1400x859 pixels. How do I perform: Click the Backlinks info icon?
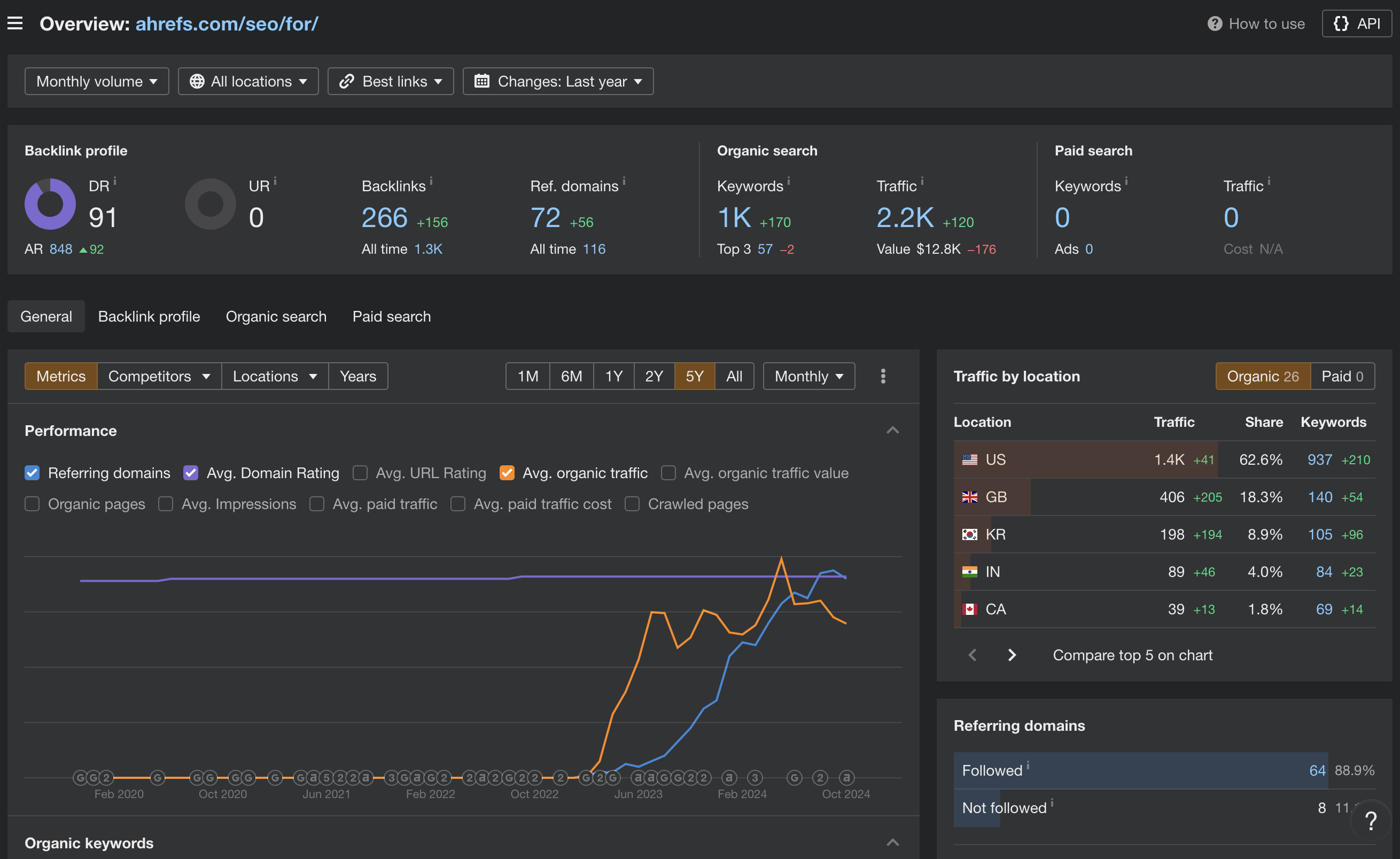(431, 181)
